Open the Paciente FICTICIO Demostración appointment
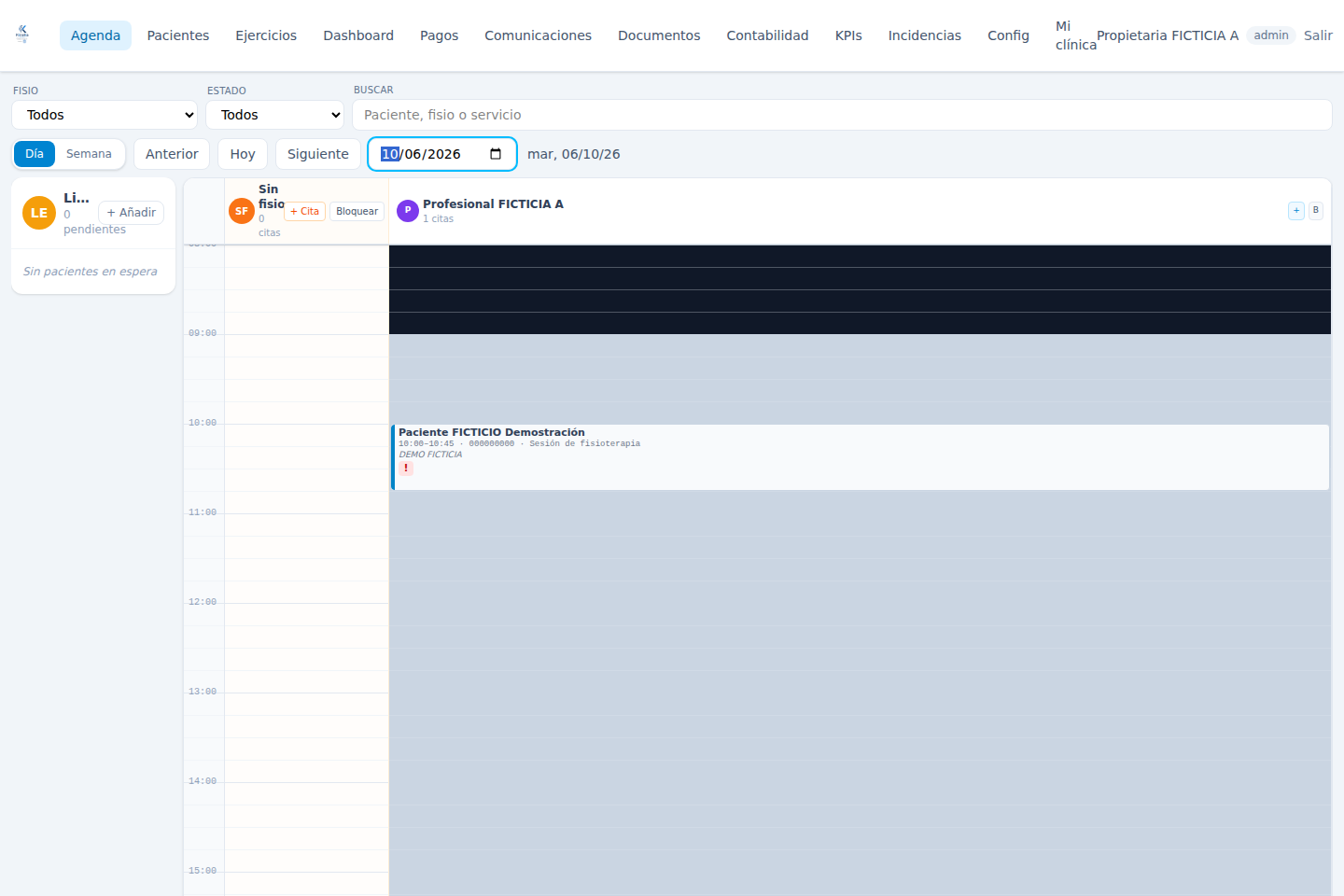Screen dimensions: 1344x896 pos(860,457)
